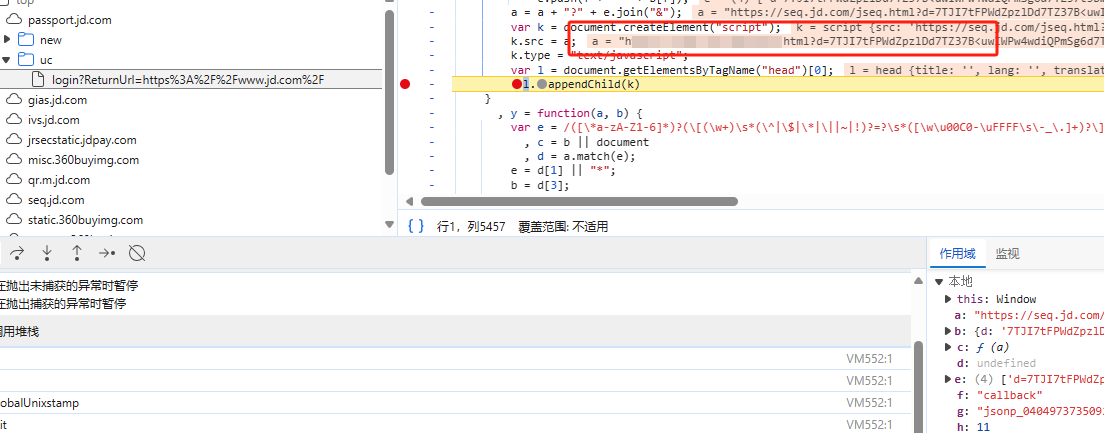The width and height of the screenshot is (1104, 433).
Task: Remove the red breakpoint dot in the gutter
Action: click(405, 84)
